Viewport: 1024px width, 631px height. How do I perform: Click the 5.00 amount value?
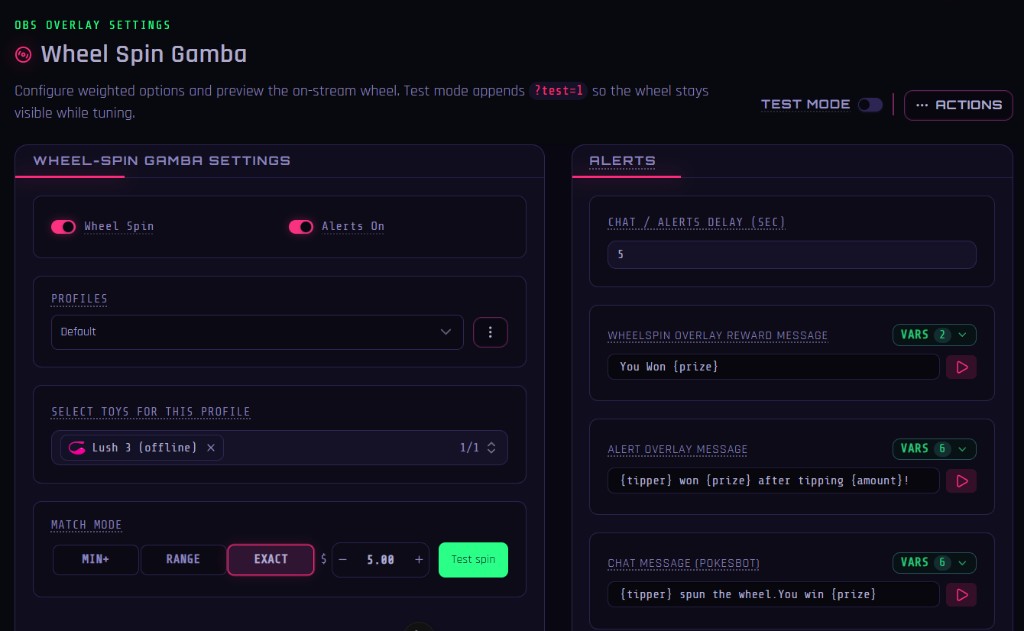point(380,560)
